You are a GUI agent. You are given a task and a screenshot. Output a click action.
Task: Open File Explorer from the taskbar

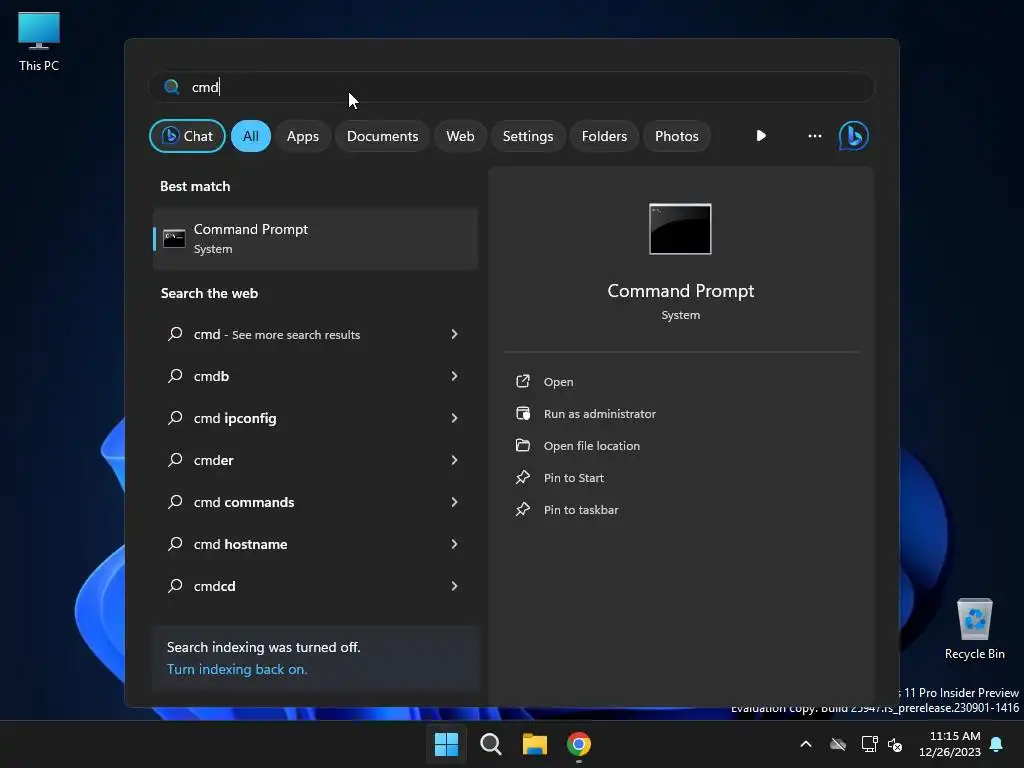coord(534,744)
